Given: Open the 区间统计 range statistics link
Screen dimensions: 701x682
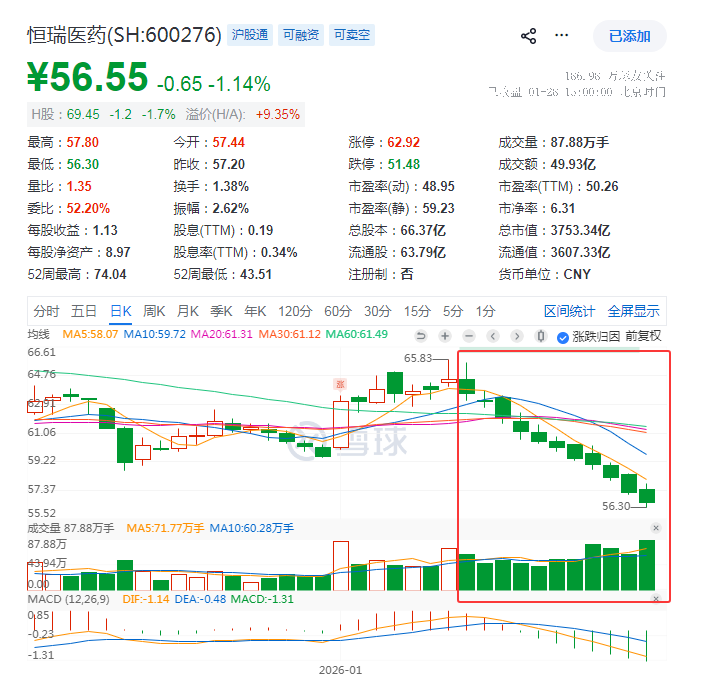Looking at the screenshot, I should click(569, 311).
